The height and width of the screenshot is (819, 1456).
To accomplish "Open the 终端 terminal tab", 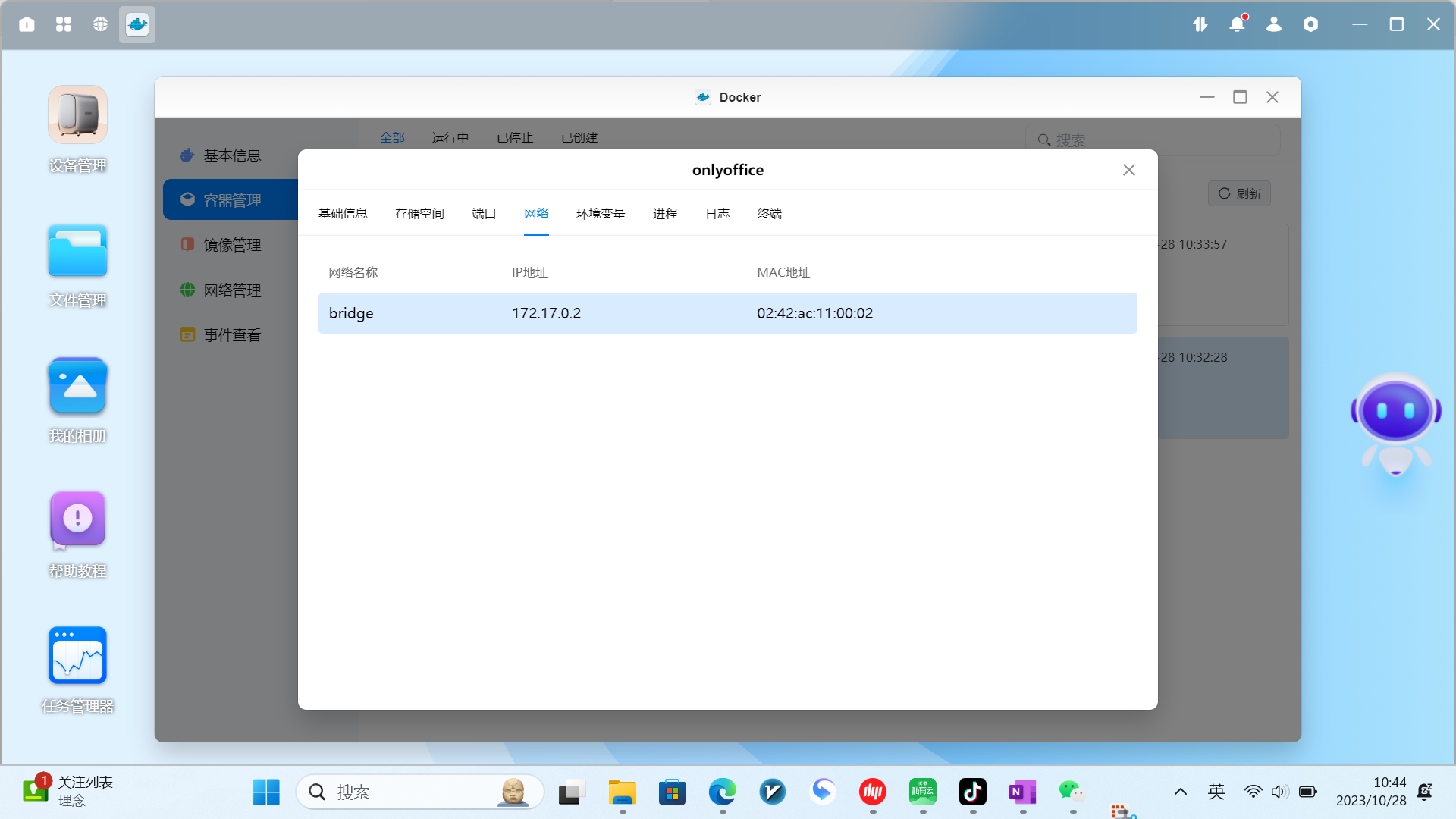I will tap(769, 214).
